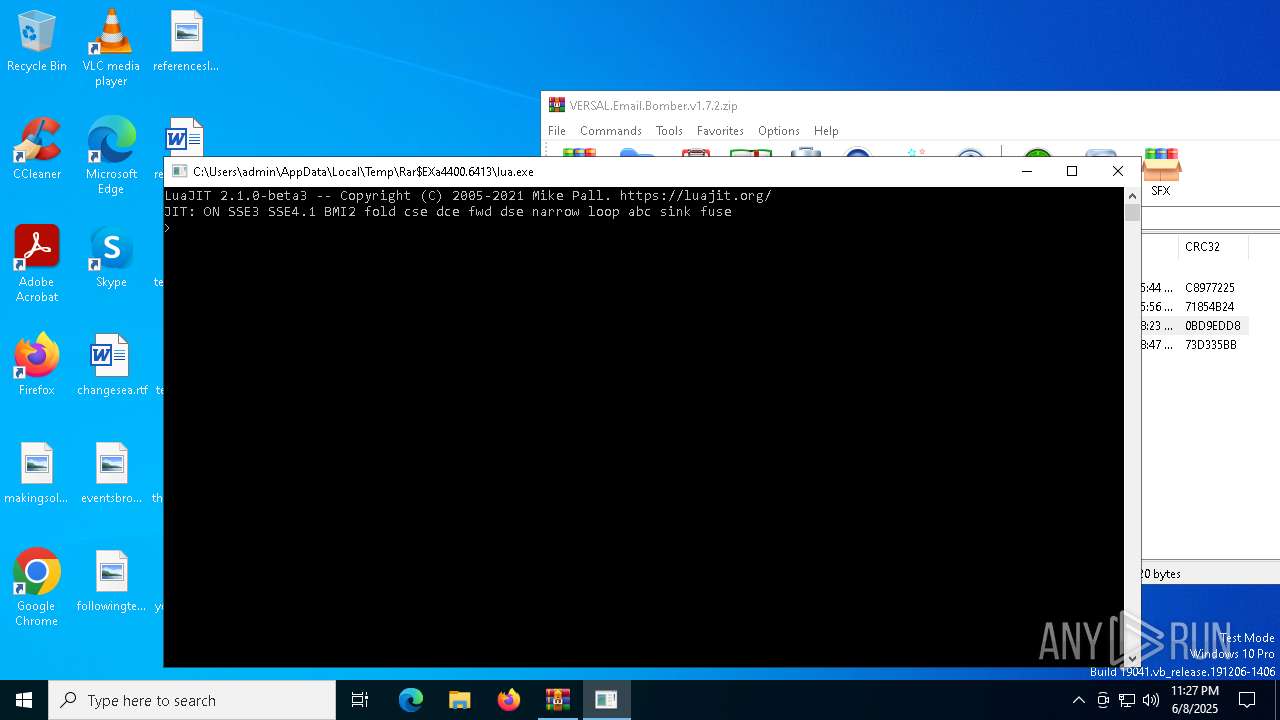Click the console scrollbar down arrow
The image size is (1280, 720).
[x=1132, y=658]
